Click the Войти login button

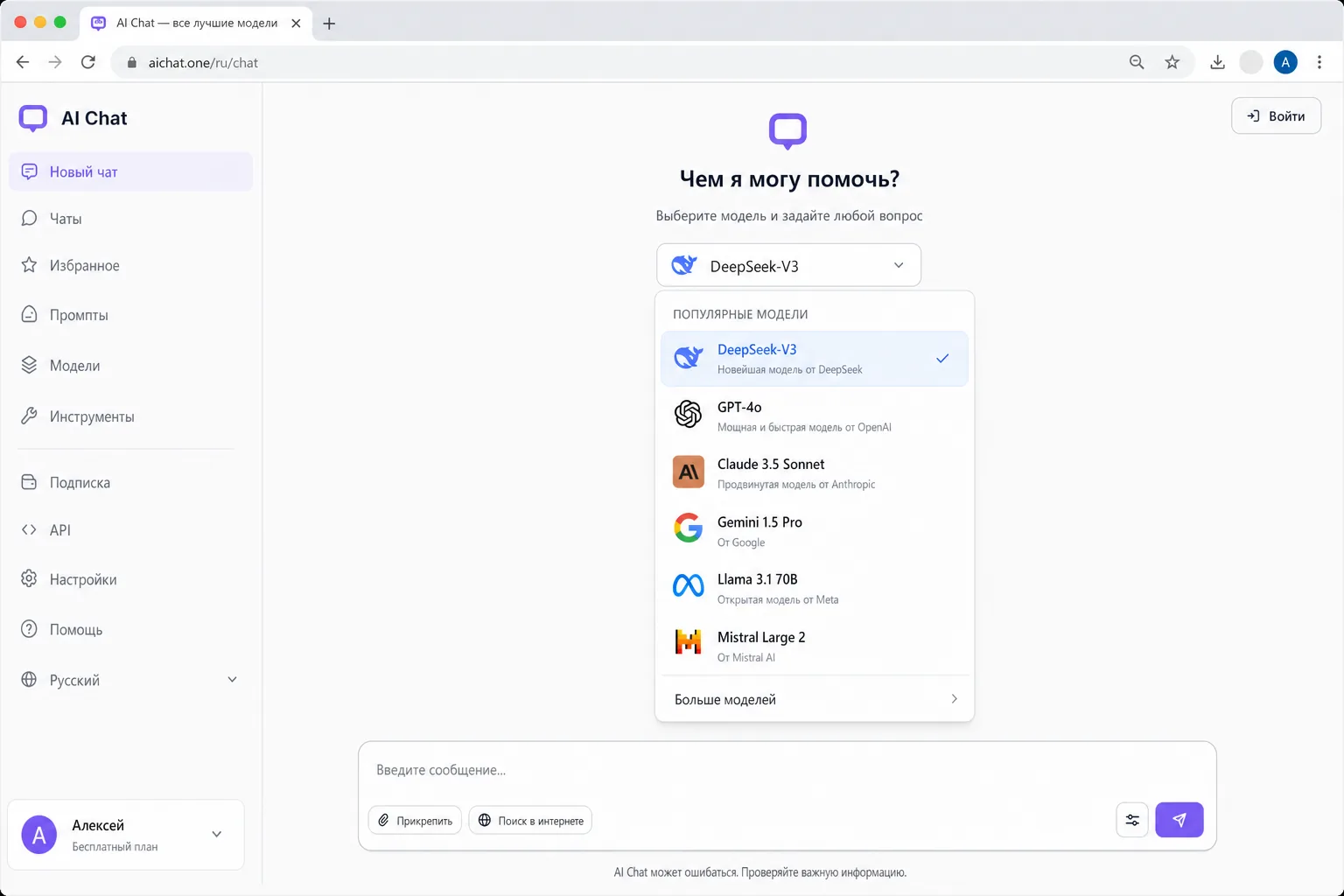tap(1276, 115)
